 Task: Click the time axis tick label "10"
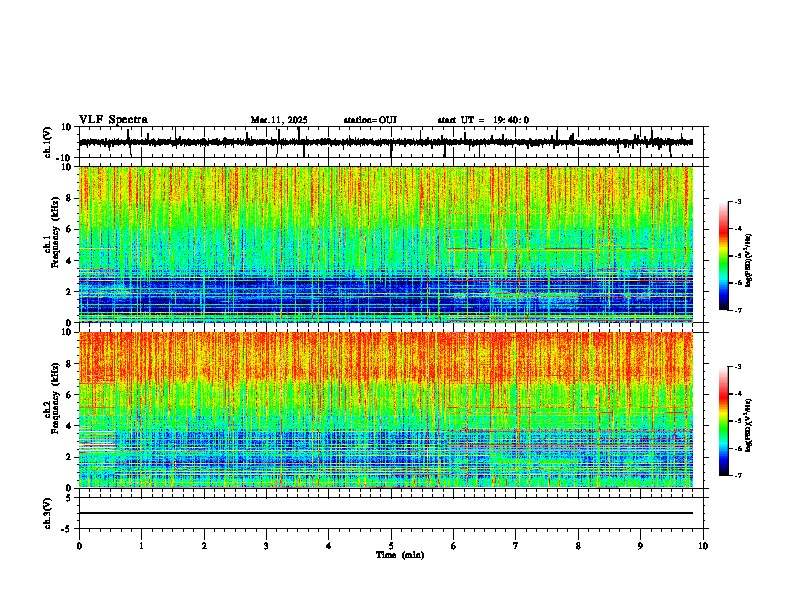click(703, 546)
